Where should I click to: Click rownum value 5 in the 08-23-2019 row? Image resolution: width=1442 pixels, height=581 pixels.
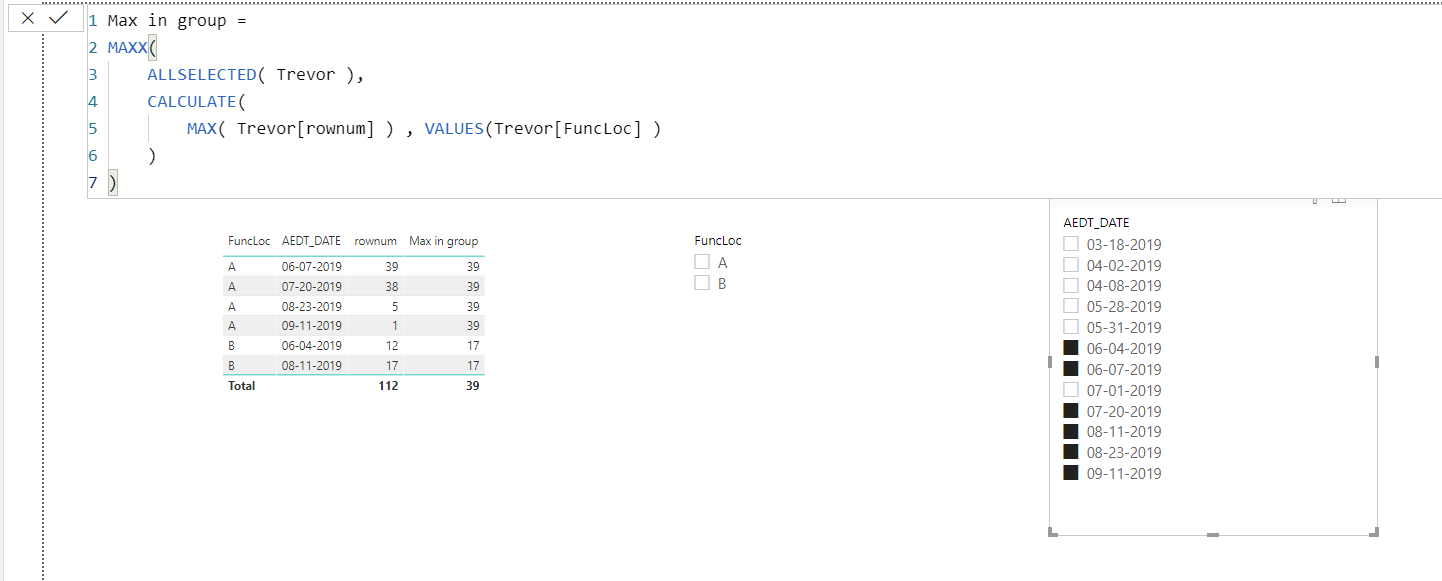tap(394, 306)
